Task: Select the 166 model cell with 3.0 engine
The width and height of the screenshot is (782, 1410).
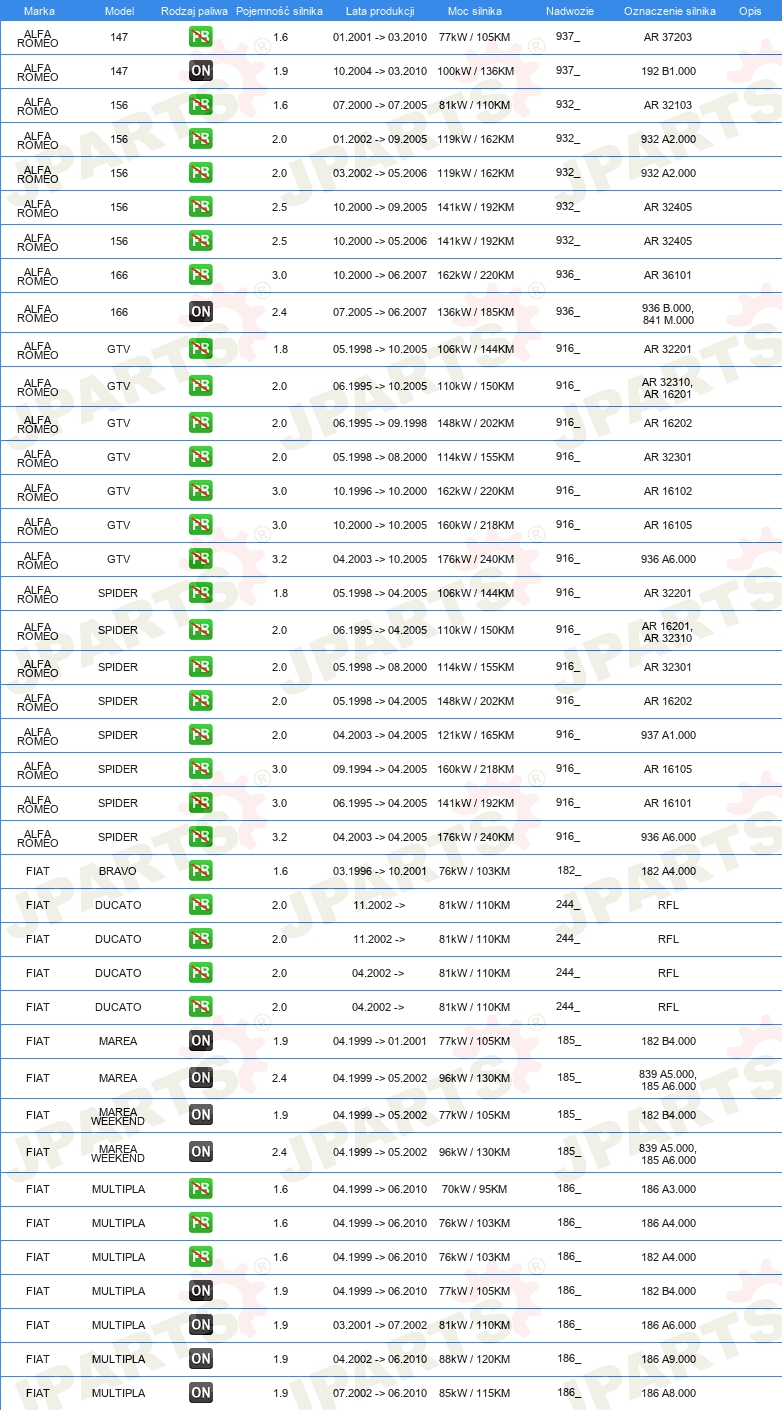Action: click(x=119, y=275)
